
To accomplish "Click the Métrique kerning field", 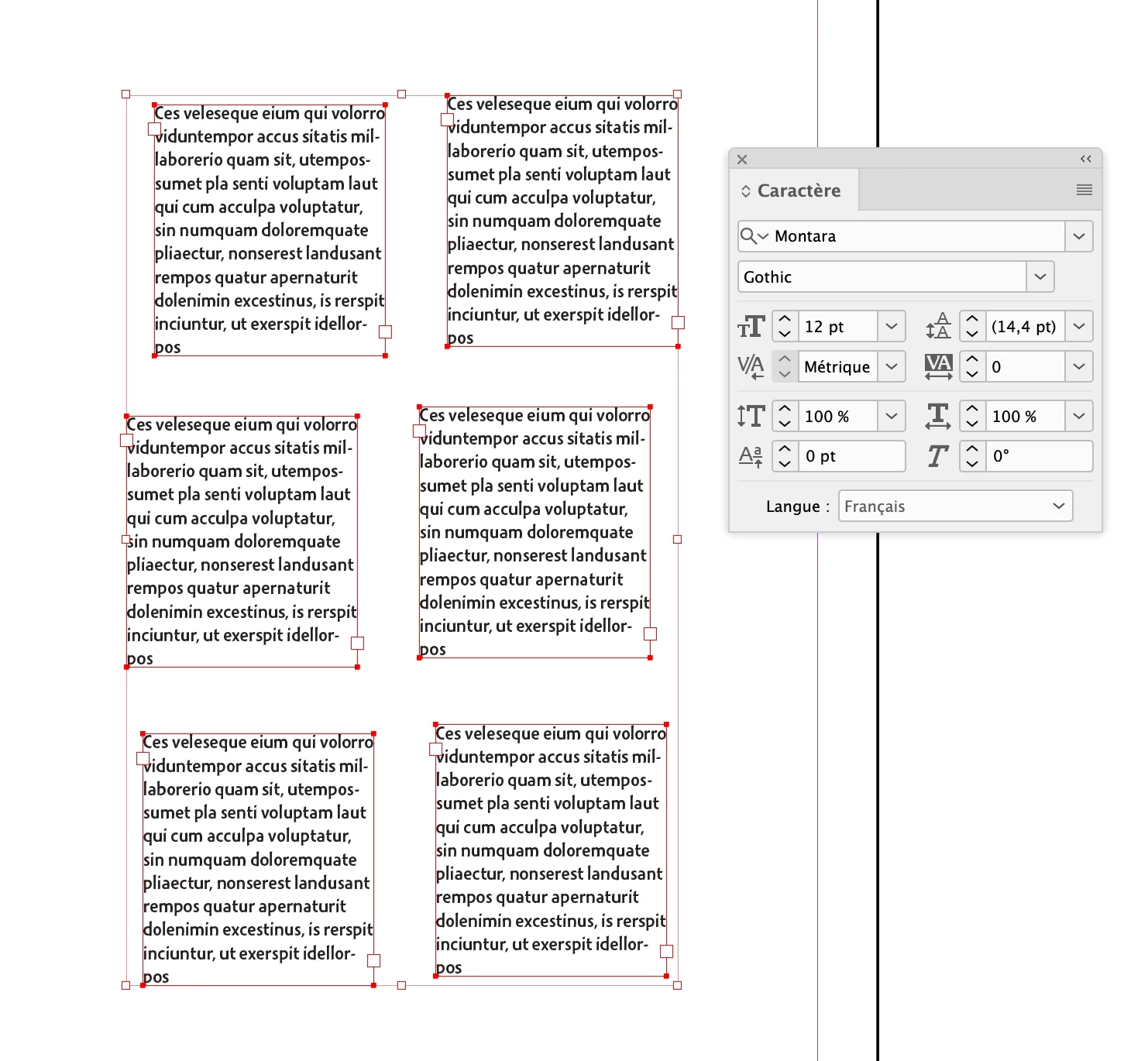I will (837, 366).
